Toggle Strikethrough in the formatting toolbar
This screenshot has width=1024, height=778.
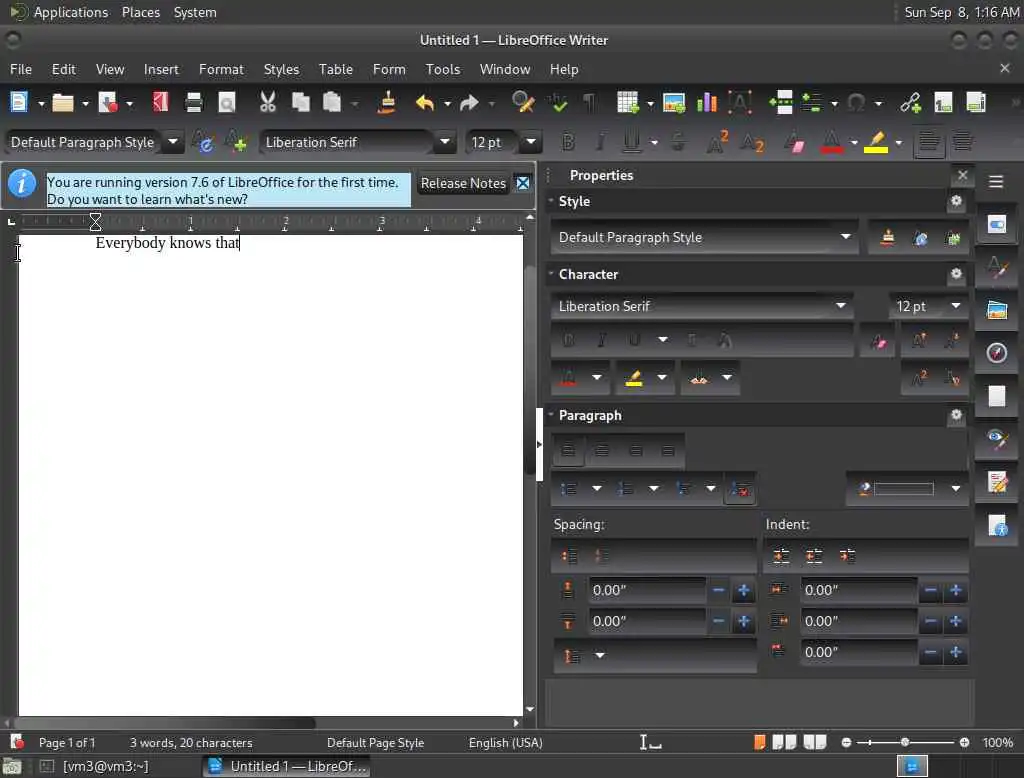[679, 142]
